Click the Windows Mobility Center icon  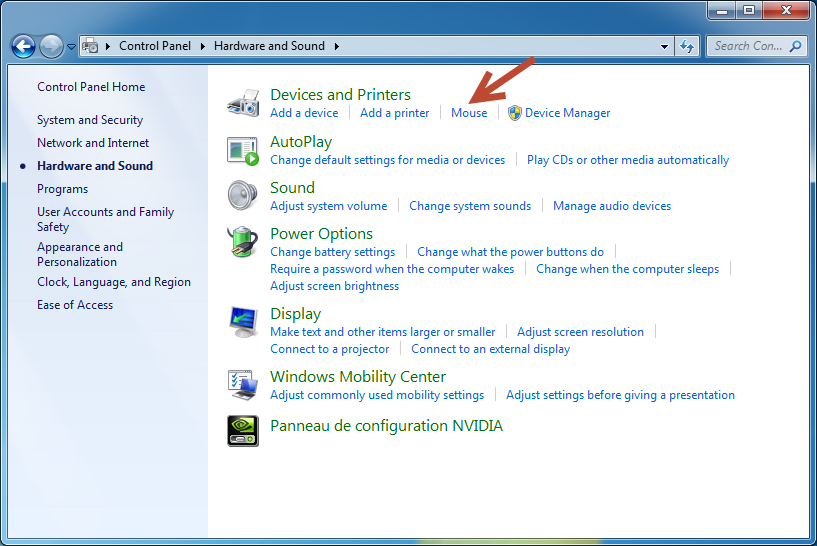point(243,384)
